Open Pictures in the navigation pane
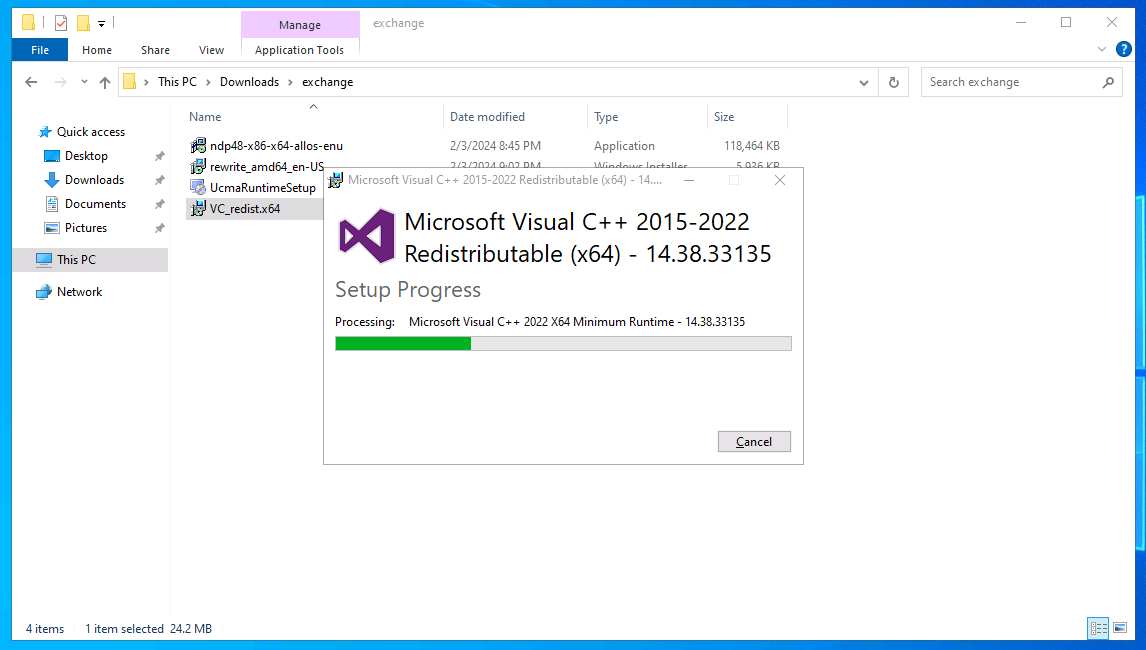Screen dimensions: 1146x650 [x=86, y=228]
